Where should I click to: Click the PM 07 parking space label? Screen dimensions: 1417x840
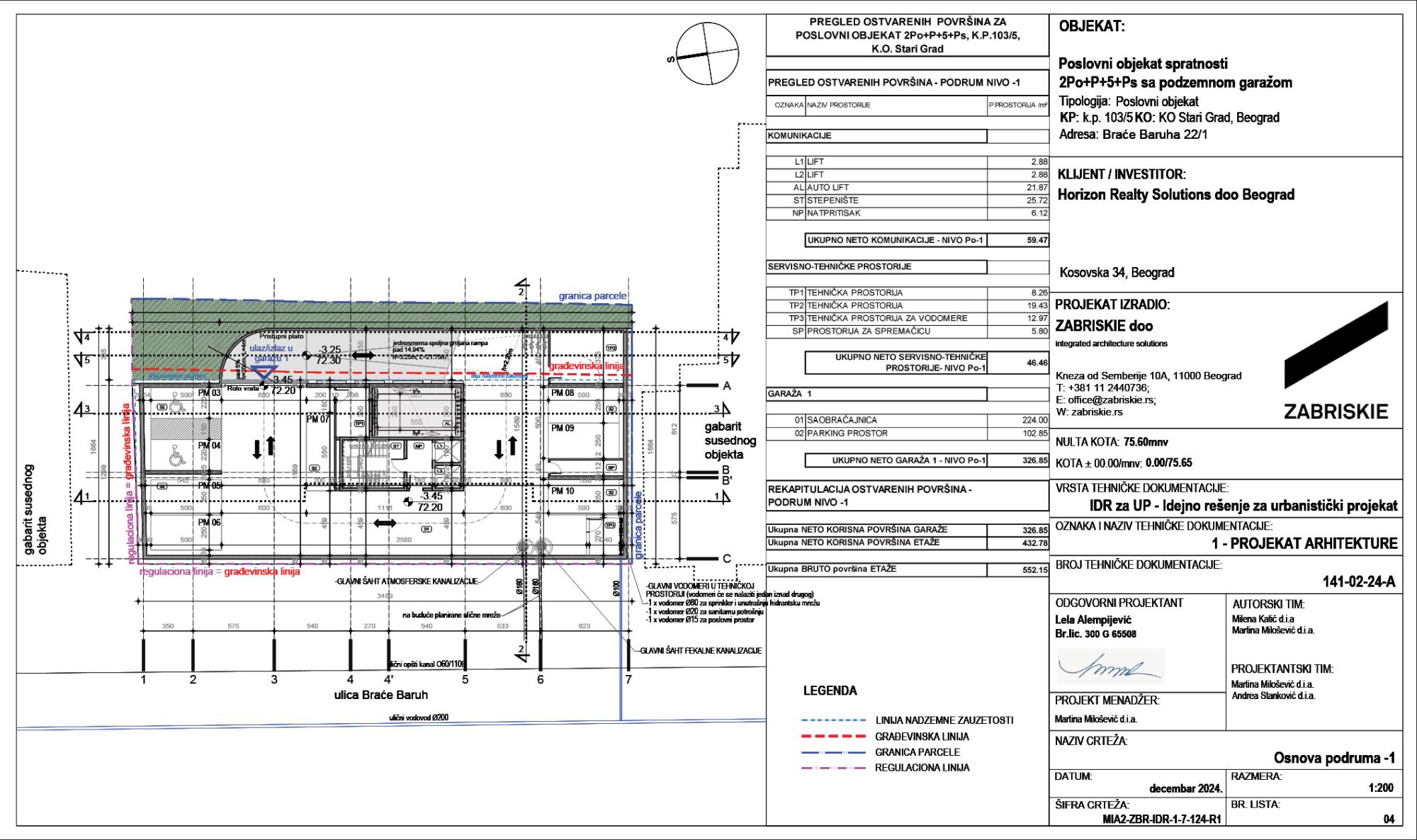pos(317,419)
